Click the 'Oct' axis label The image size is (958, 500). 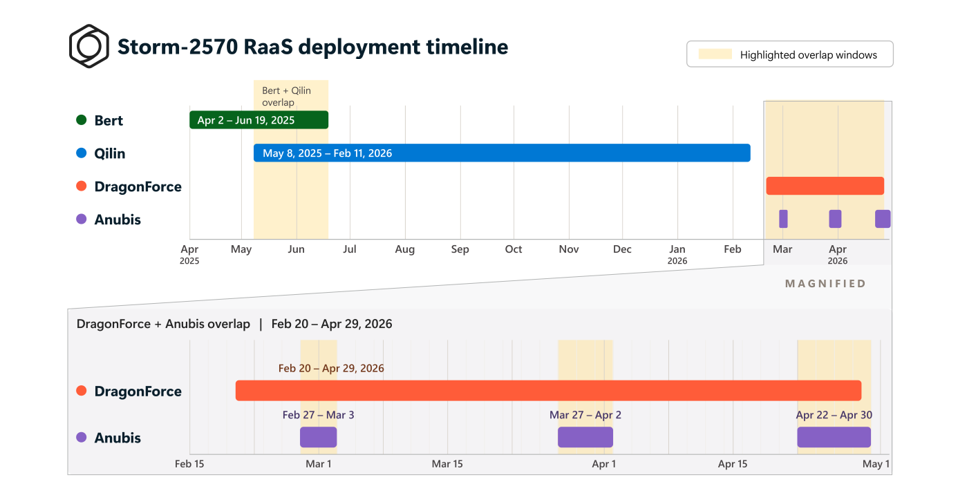click(x=513, y=249)
